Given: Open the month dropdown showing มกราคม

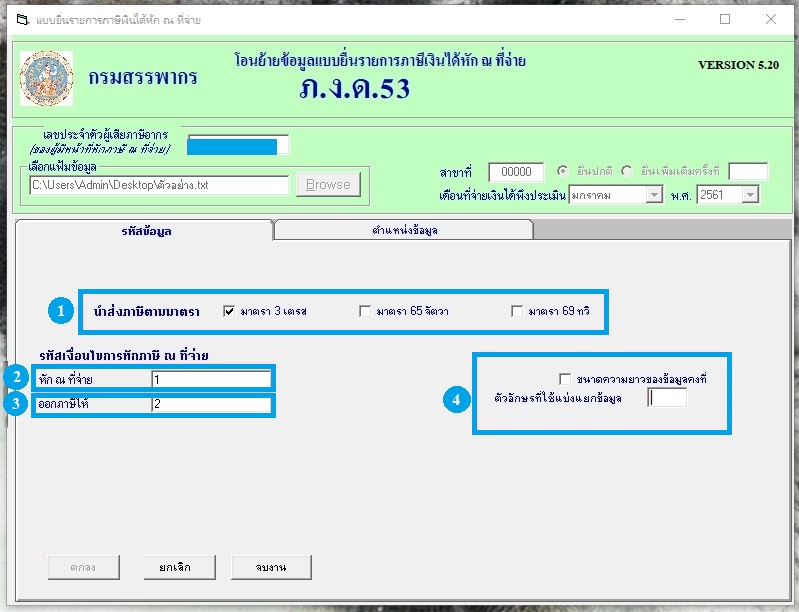Looking at the screenshot, I should [x=654, y=195].
